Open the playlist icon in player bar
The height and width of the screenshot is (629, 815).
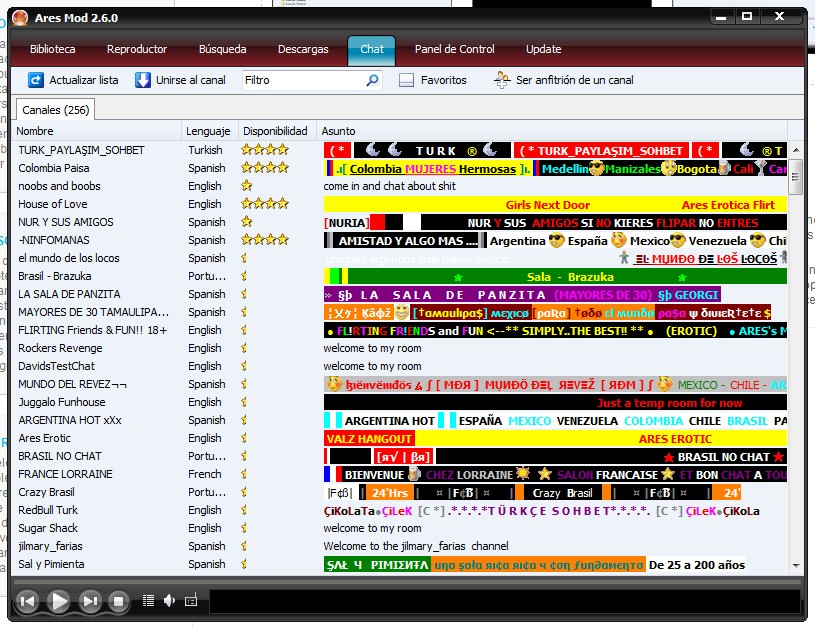point(148,601)
